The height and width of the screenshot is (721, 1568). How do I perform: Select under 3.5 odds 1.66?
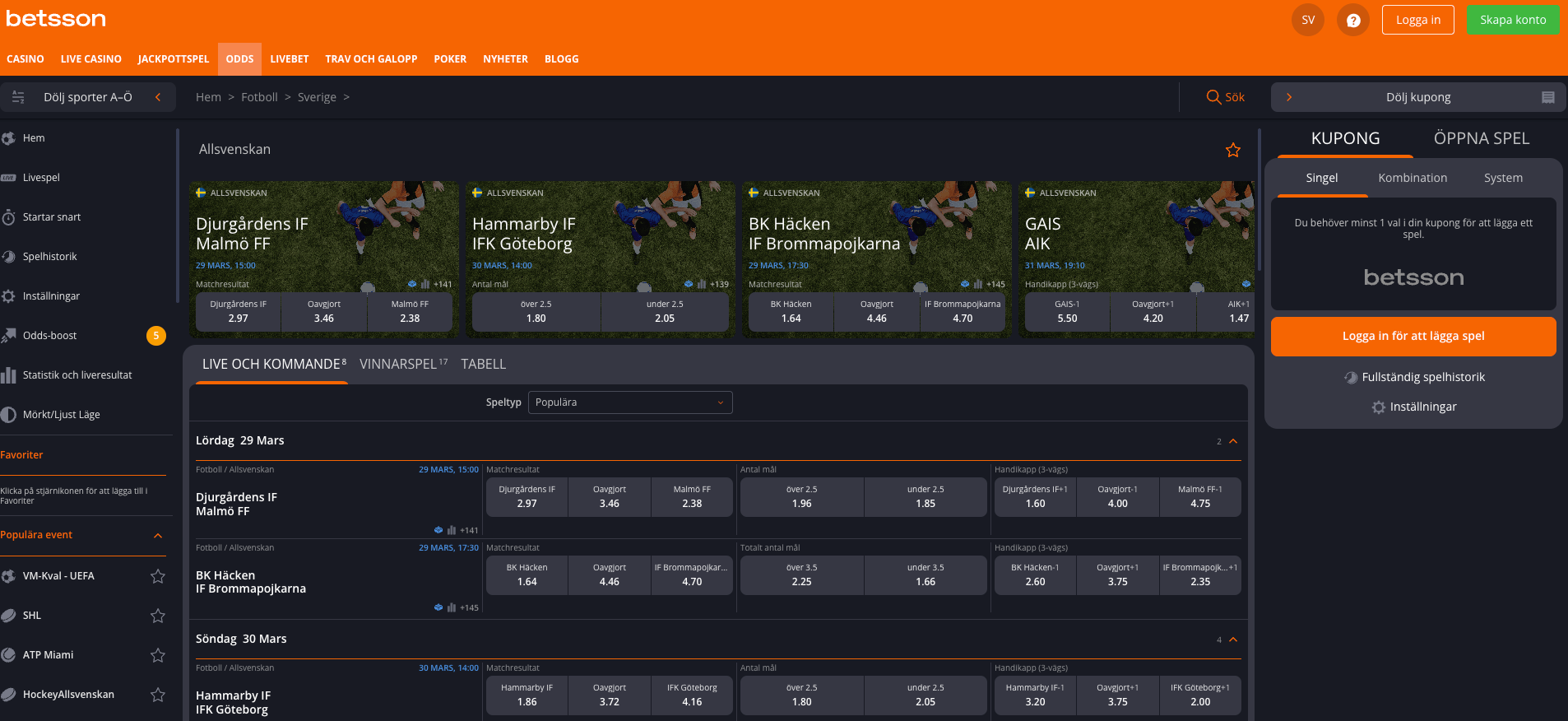(925, 575)
